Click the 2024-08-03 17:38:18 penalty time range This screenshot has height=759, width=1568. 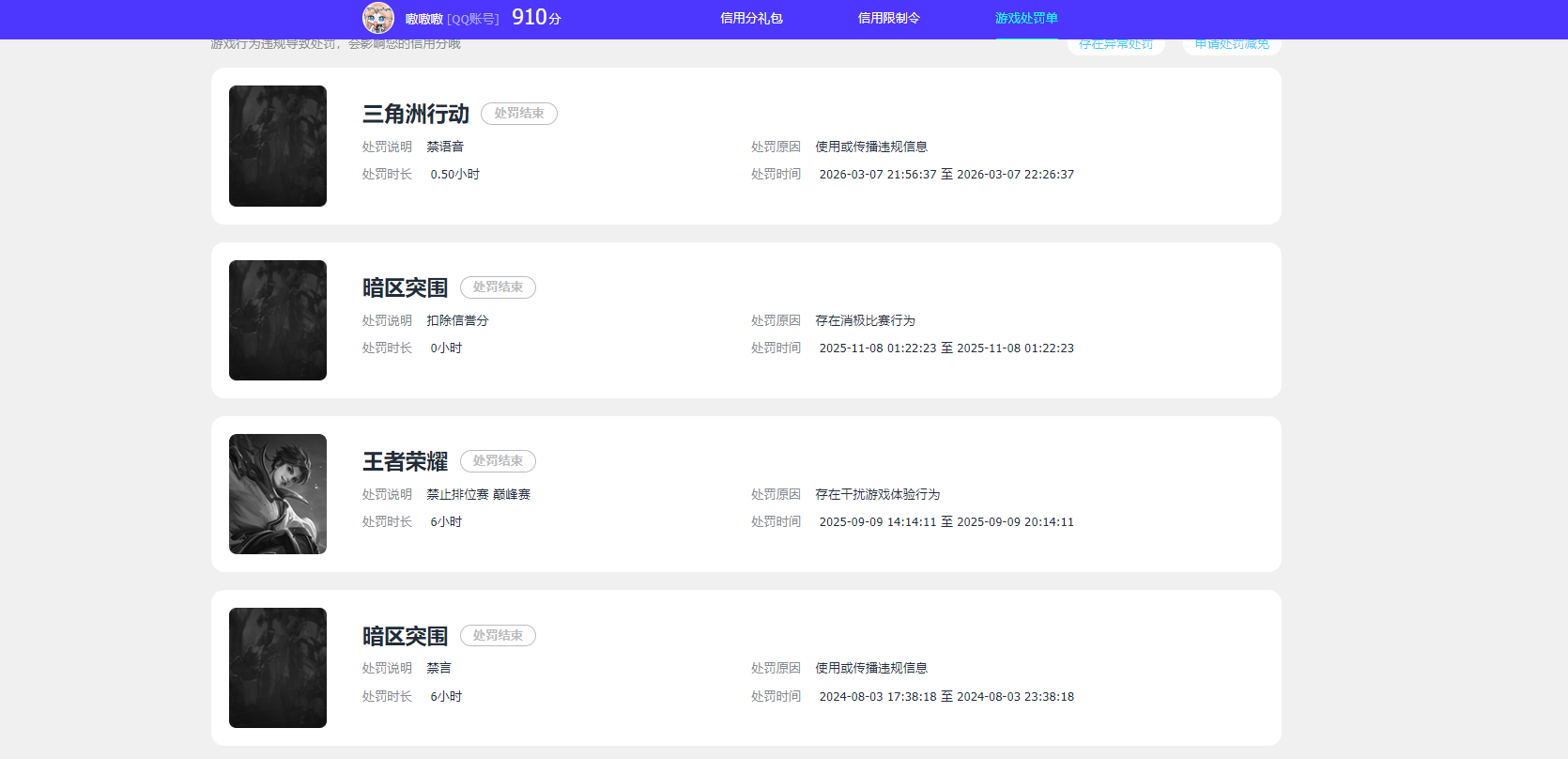pos(946,697)
